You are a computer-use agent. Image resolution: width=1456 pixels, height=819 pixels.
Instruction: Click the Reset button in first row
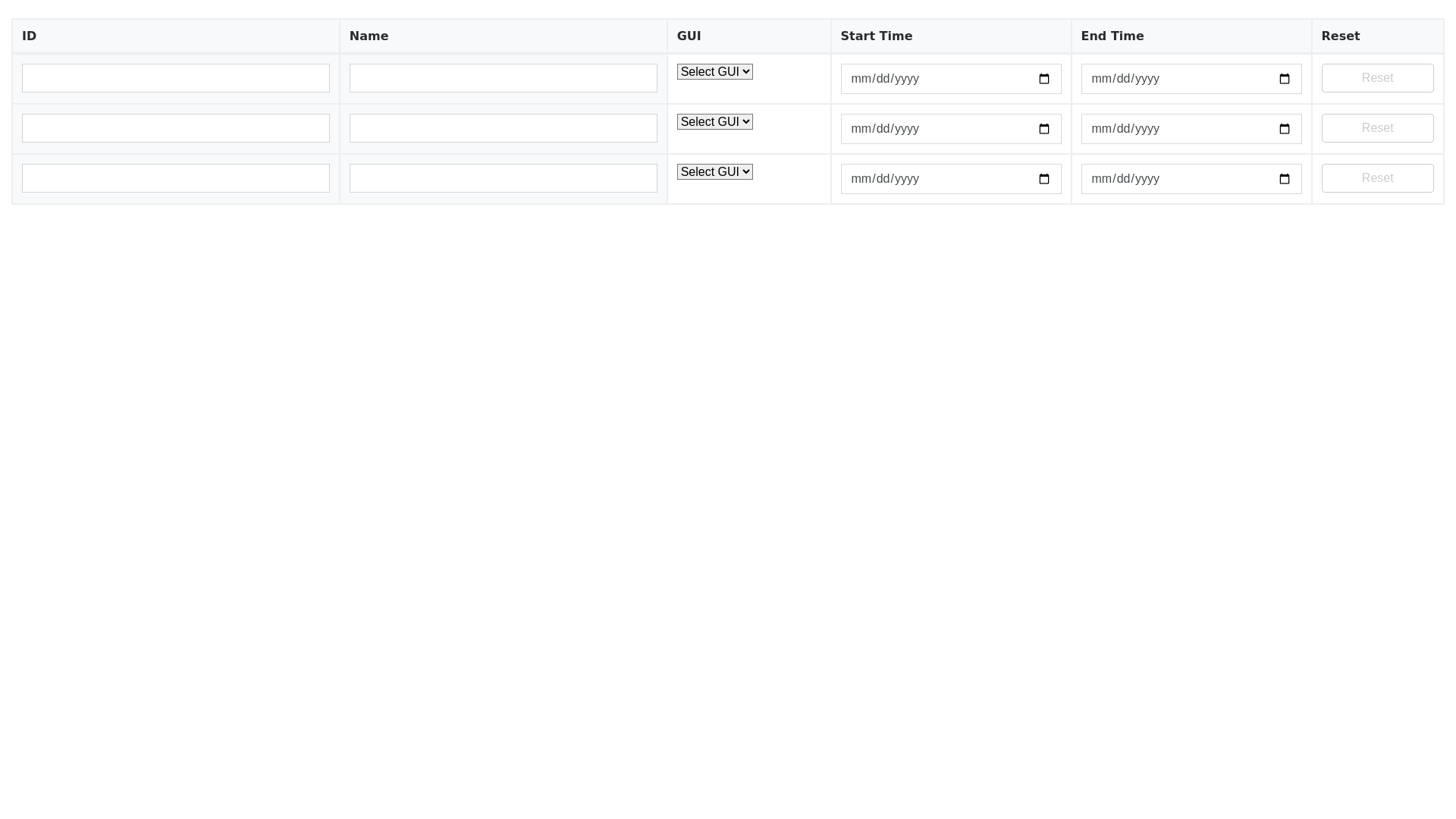pos(1376,78)
